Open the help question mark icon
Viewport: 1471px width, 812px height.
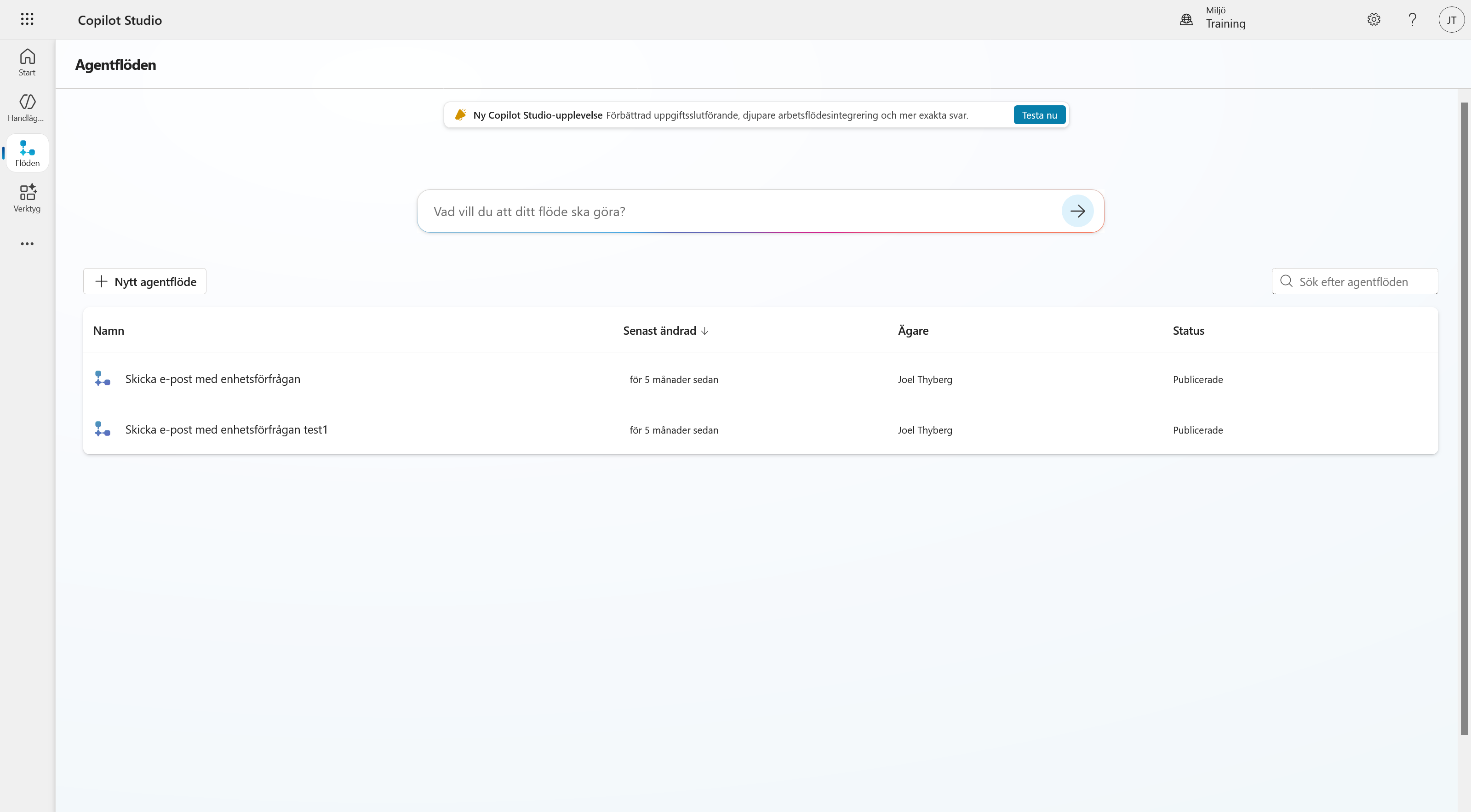[x=1412, y=19]
